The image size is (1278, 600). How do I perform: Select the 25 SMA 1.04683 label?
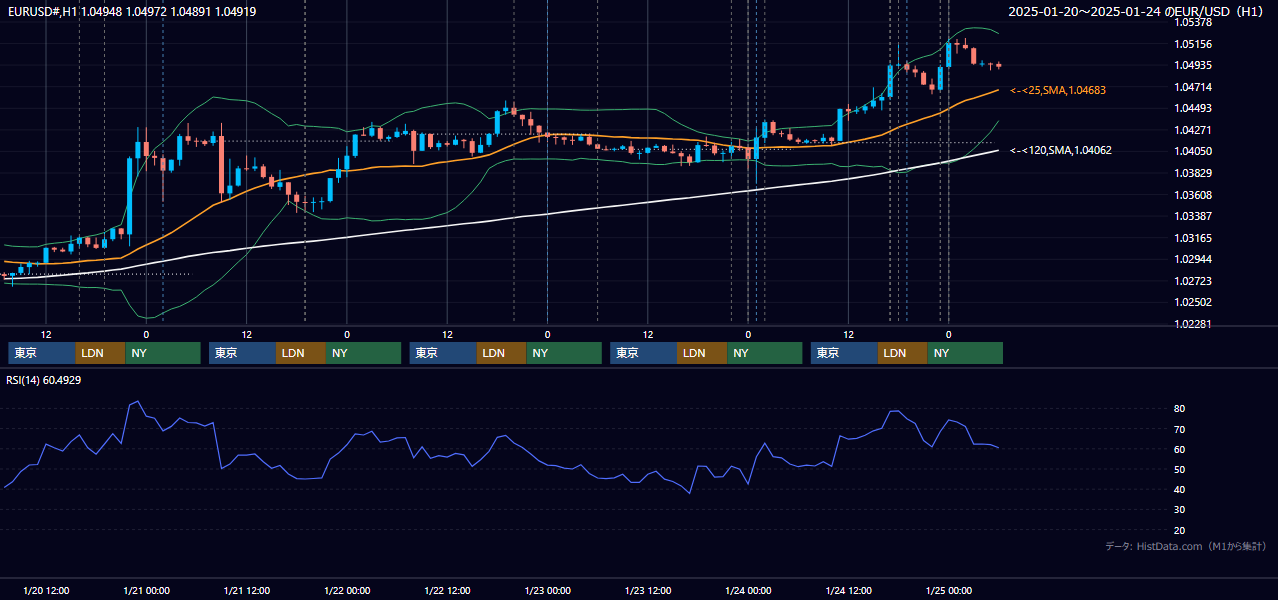tap(1059, 90)
